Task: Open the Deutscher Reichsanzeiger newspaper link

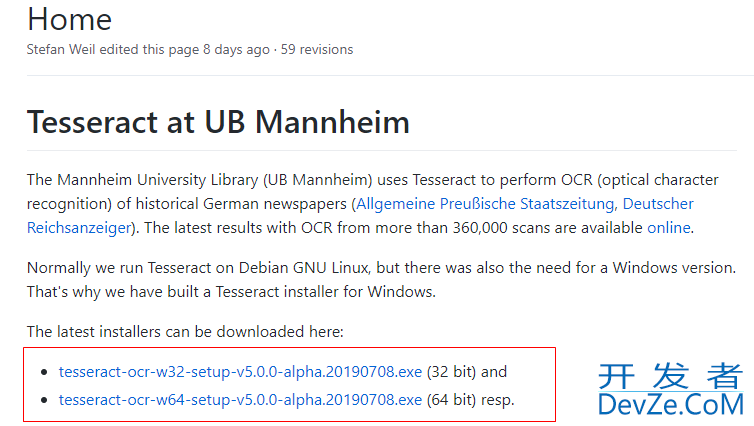Action: click(658, 204)
